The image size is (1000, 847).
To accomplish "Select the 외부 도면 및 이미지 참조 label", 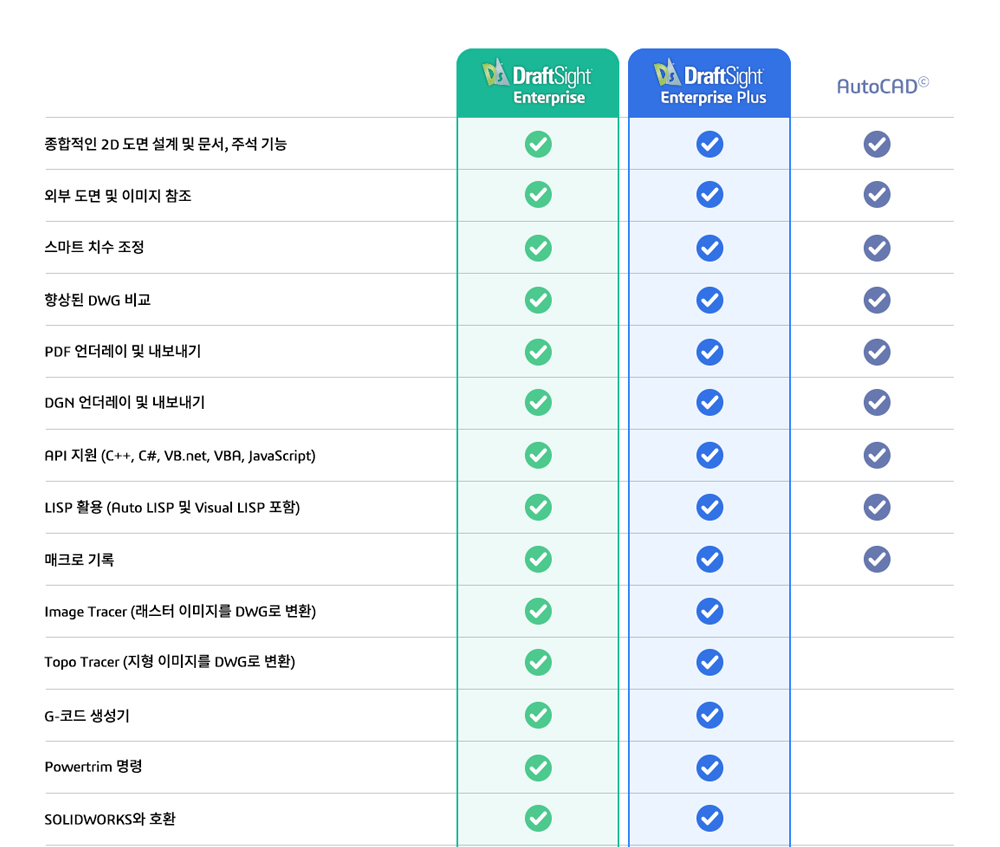I will (118, 195).
